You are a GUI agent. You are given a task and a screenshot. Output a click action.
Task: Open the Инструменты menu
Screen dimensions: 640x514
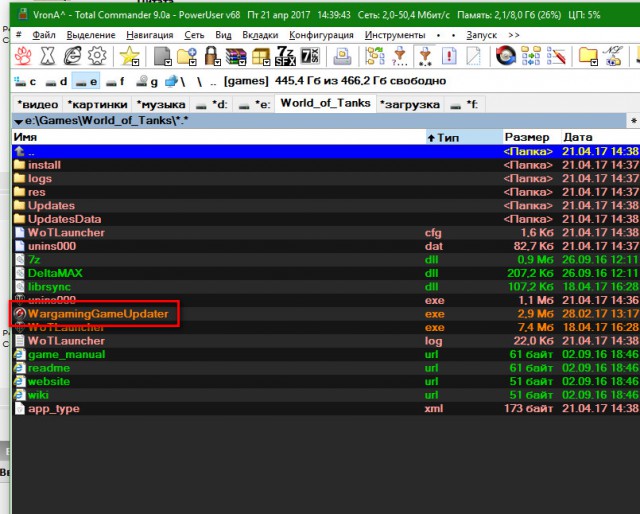click(x=395, y=35)
